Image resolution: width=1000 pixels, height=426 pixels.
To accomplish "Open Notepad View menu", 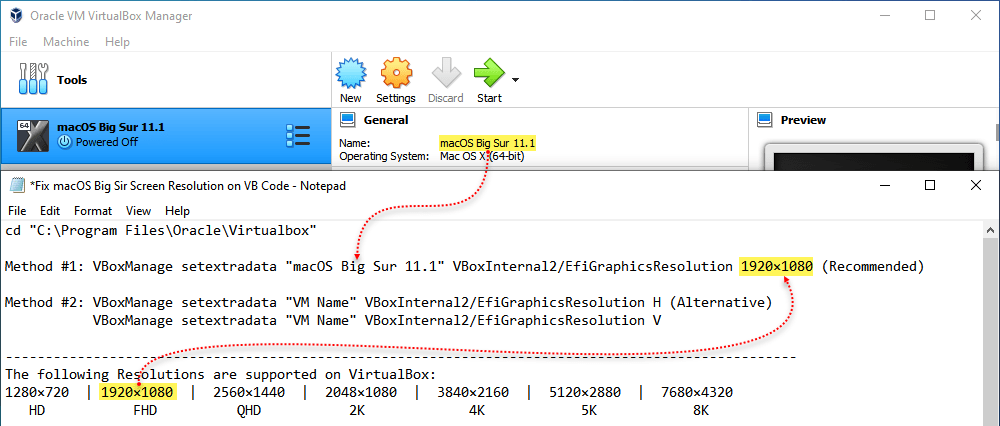I will 138,210.
